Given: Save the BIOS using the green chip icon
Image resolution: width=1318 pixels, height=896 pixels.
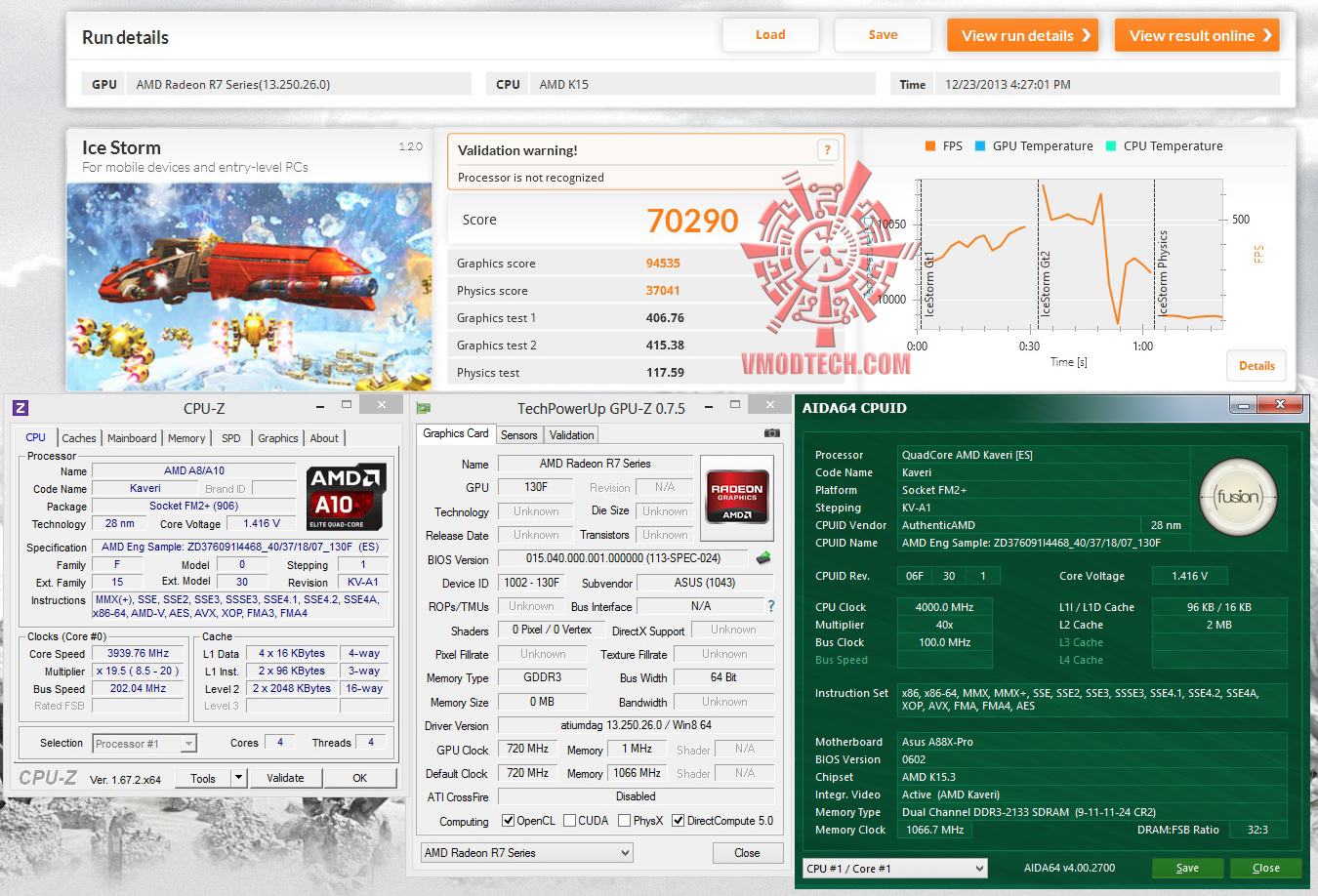Looking at the screenshot, I should pyautogui.click(x=763, y=558).
